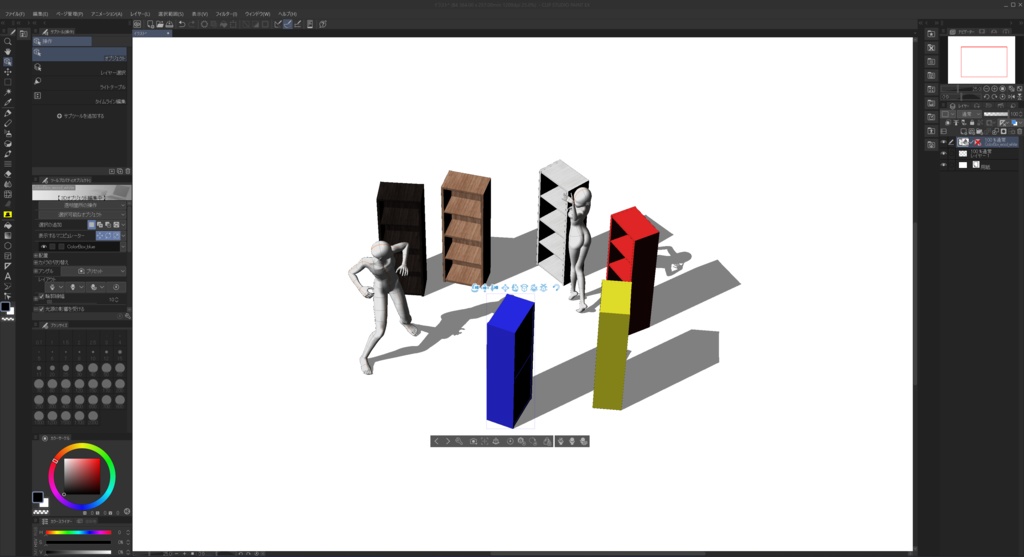Open the Help (H) menu

(287, 14)
